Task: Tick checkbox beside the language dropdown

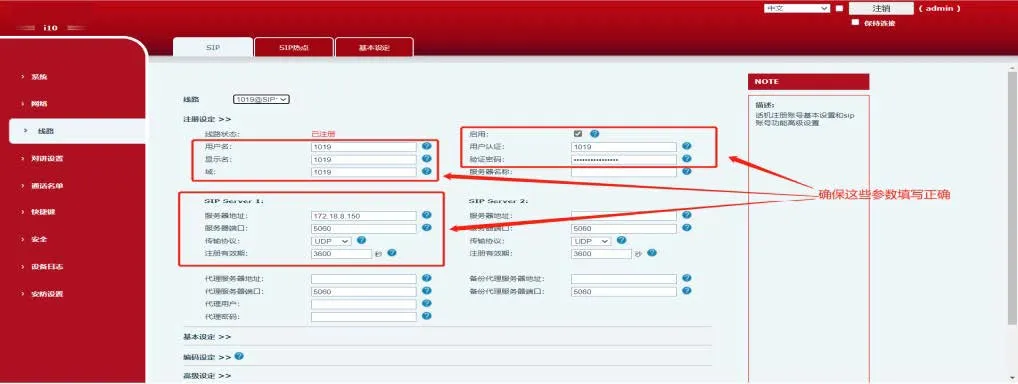Action: click(839, 8)
